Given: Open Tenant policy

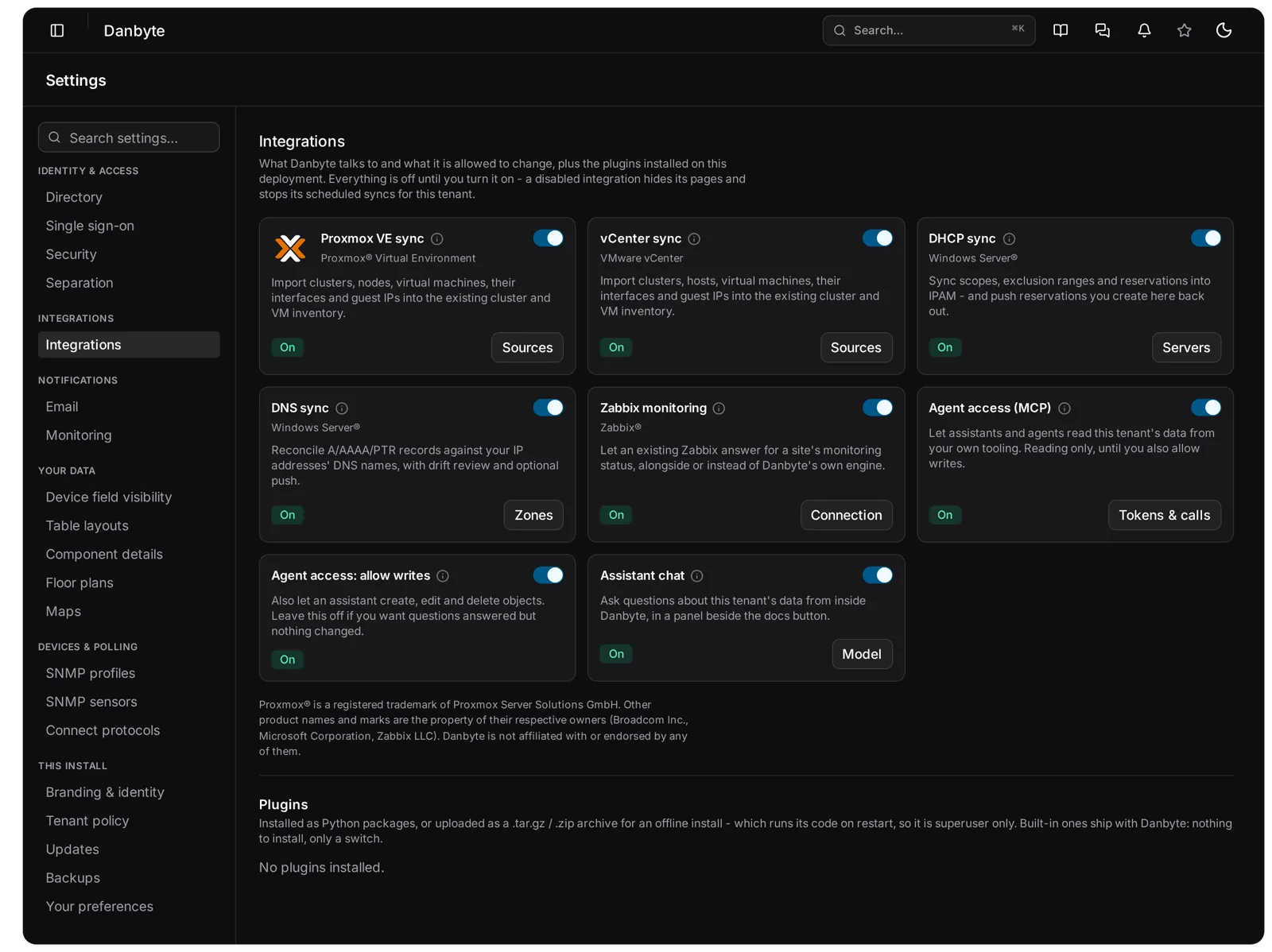Looking at the screenshot, I should [129, 822].
